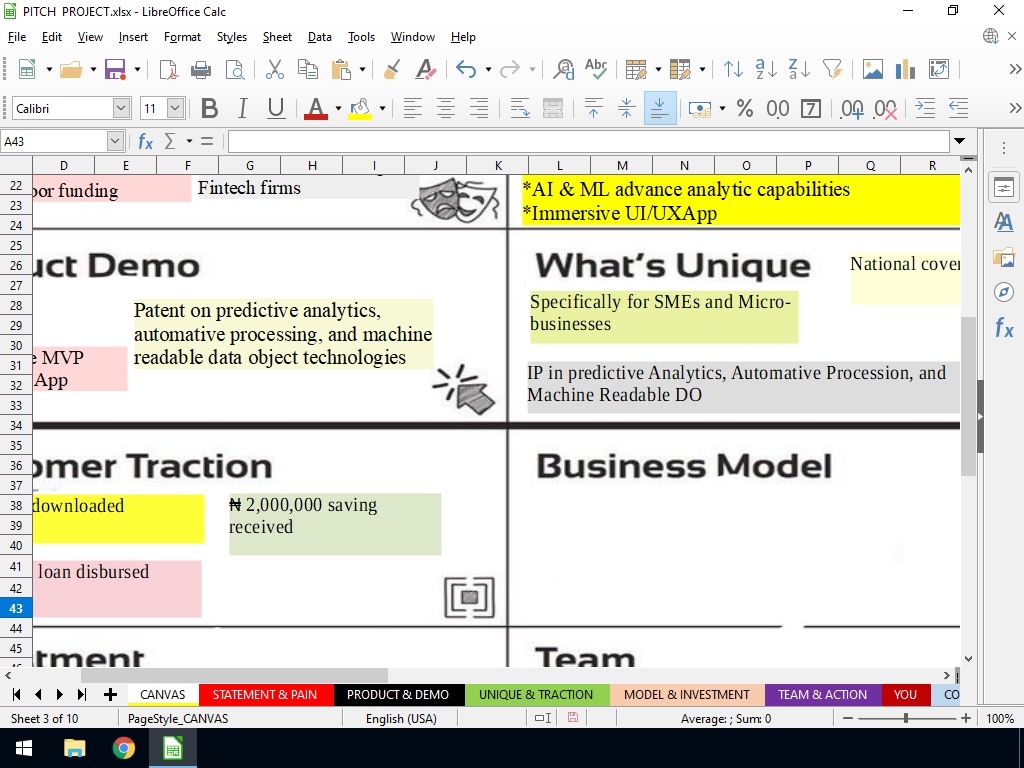
Task: Switch to the STATEMENT & PAIN sheet tab
Action: point(264,694)
